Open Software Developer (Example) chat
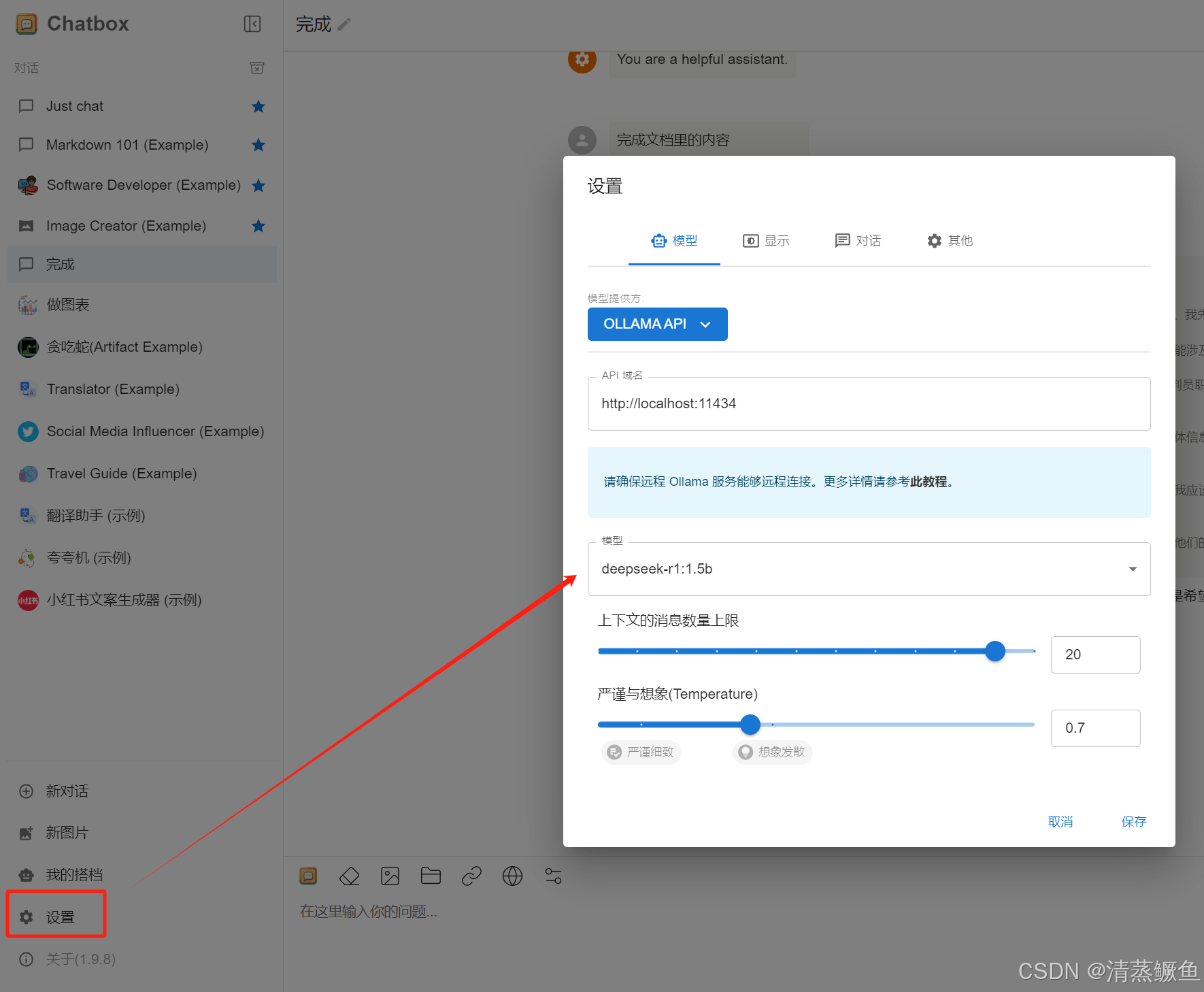 point(141,185)
